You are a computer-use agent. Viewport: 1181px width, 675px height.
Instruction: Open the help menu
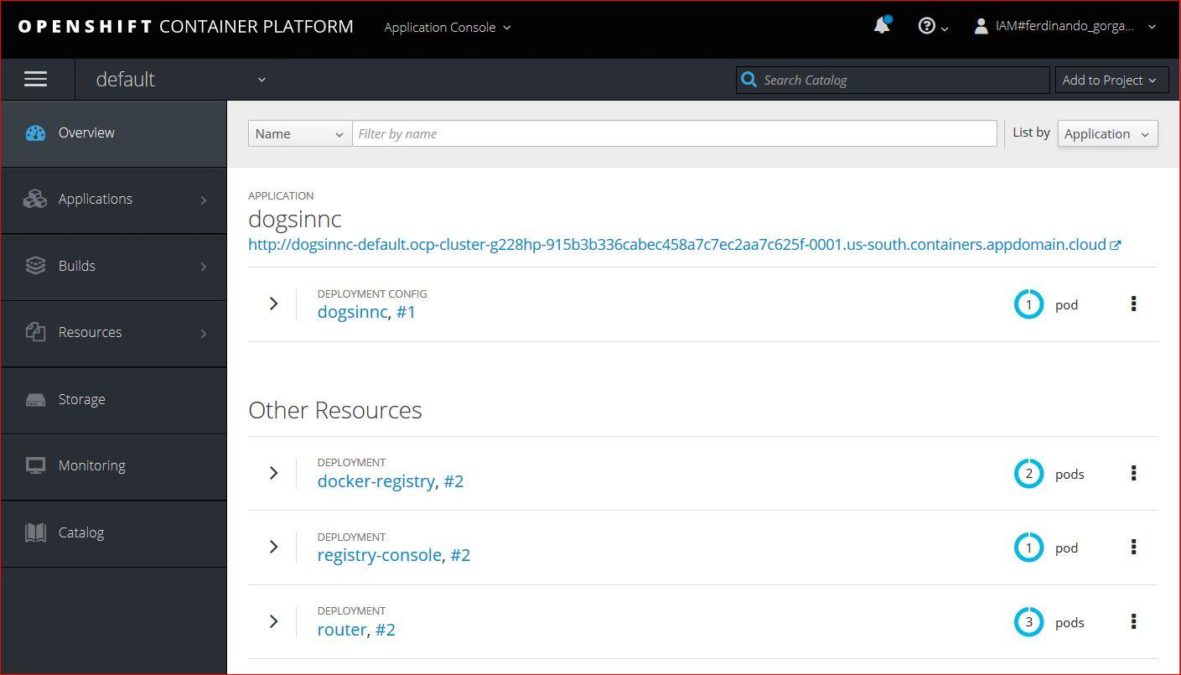(929, 24)
